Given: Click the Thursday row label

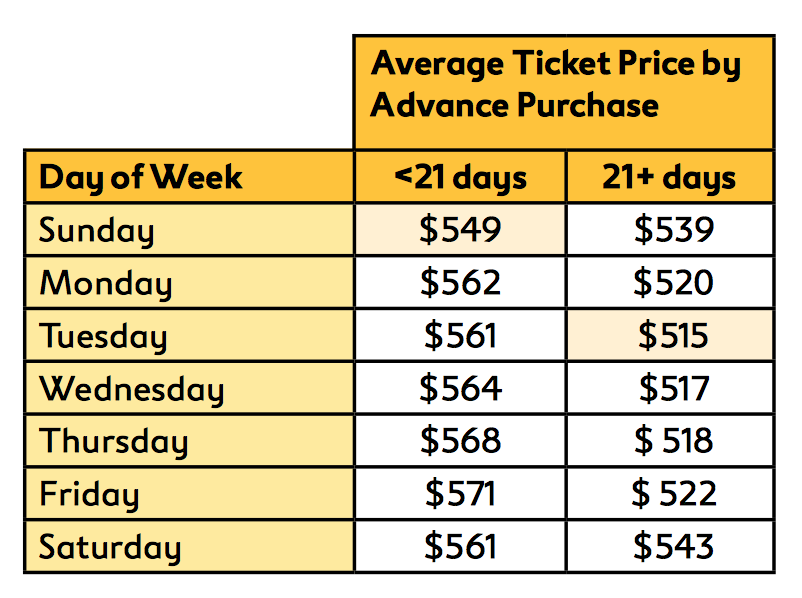Looking at the screenshot, I should [114, 441].
